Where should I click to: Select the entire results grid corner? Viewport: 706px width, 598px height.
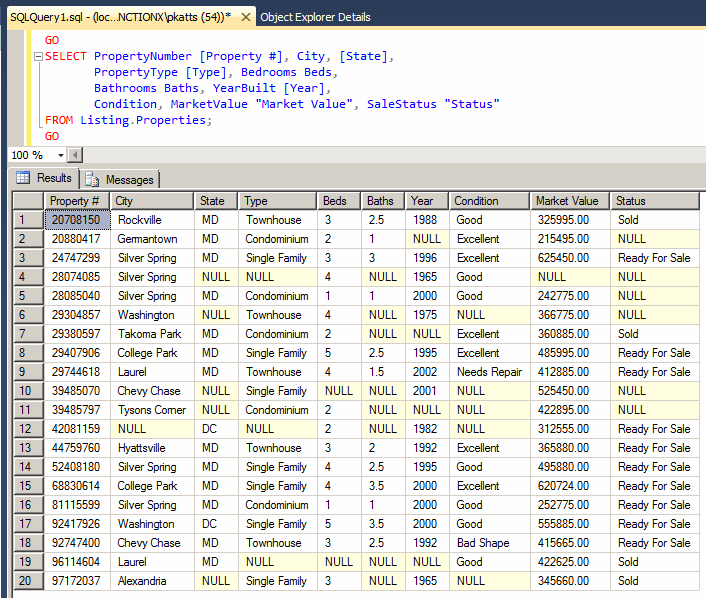28,201
